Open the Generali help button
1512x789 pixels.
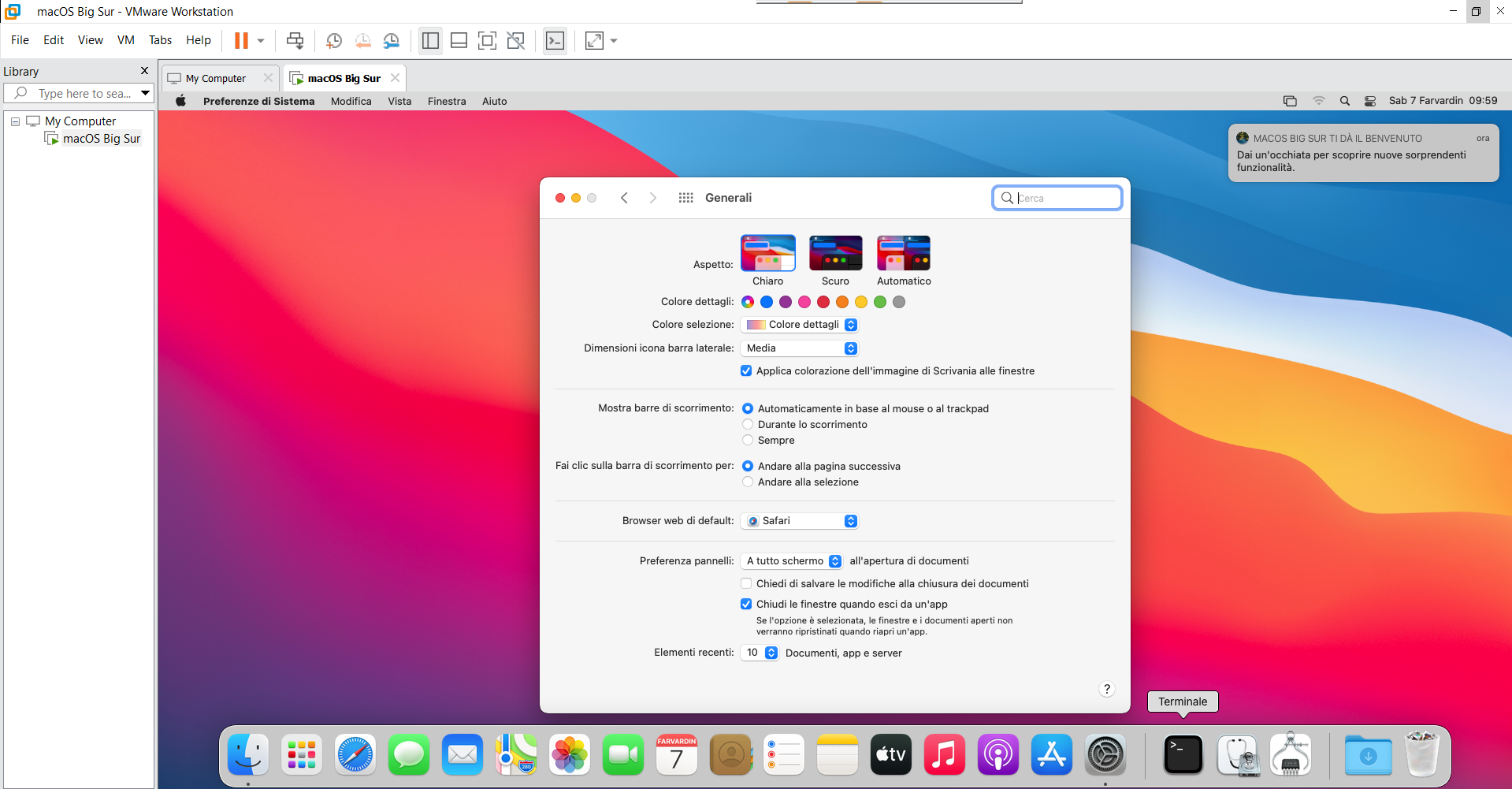coord(1107,689)
